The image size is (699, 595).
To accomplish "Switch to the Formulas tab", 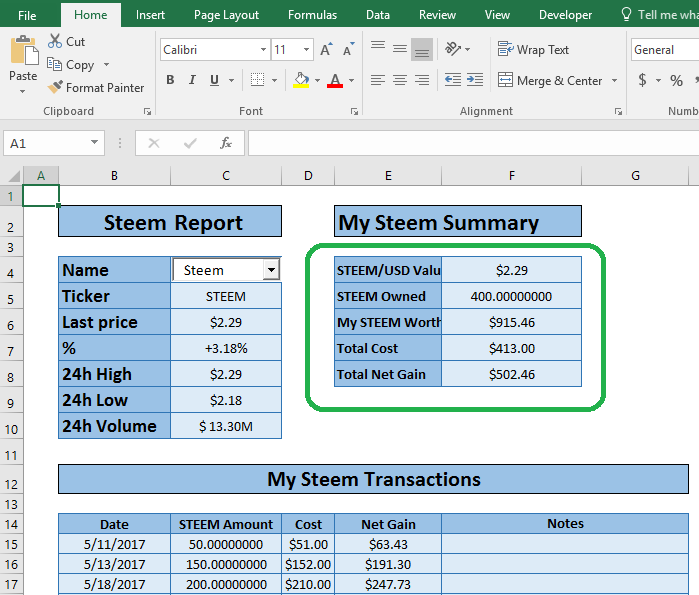I will pos(312,15).
